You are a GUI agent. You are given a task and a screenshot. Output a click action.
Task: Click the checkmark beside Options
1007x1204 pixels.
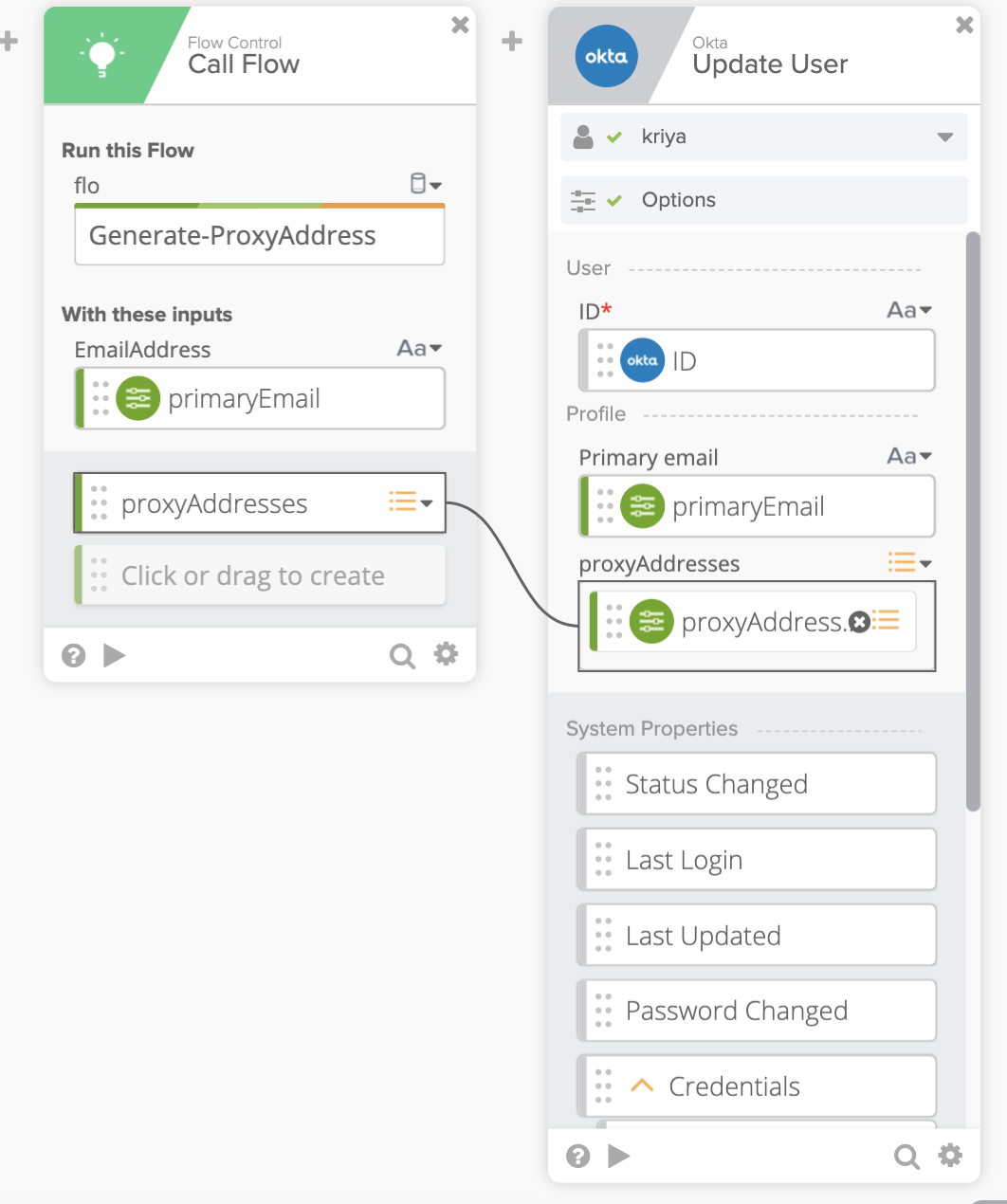point(614,200)
